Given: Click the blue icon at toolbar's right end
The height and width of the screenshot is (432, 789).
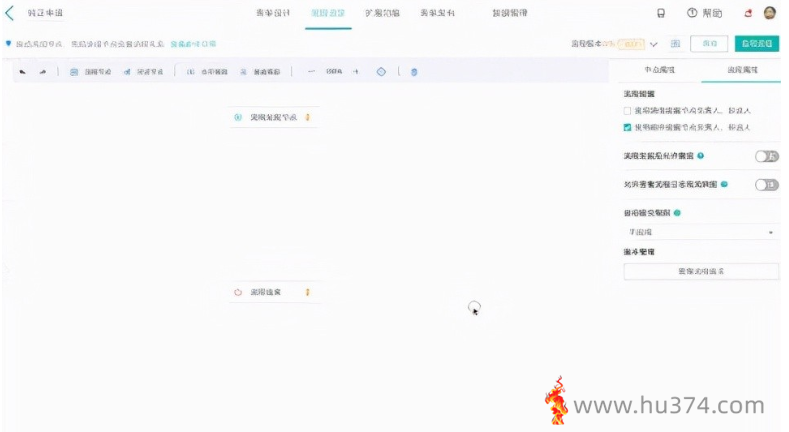Looking at the screenshot, I should click(414, 72).
